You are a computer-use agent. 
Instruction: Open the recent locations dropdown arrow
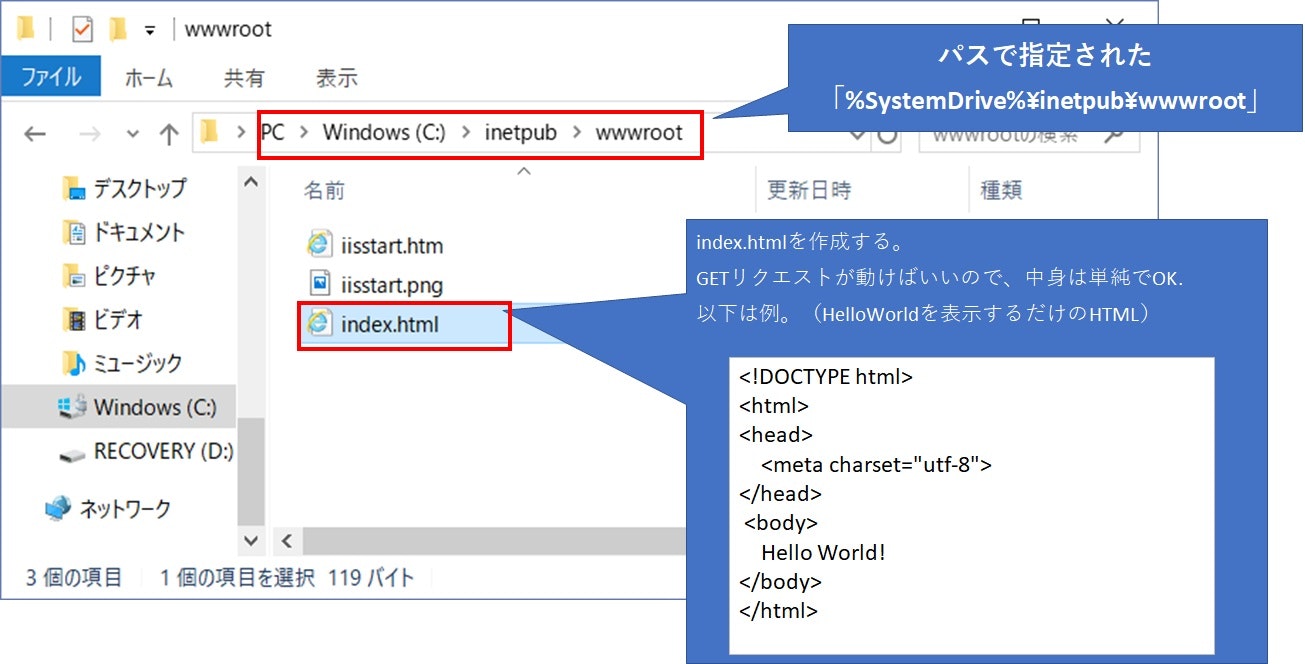click(x=132, y=134)
